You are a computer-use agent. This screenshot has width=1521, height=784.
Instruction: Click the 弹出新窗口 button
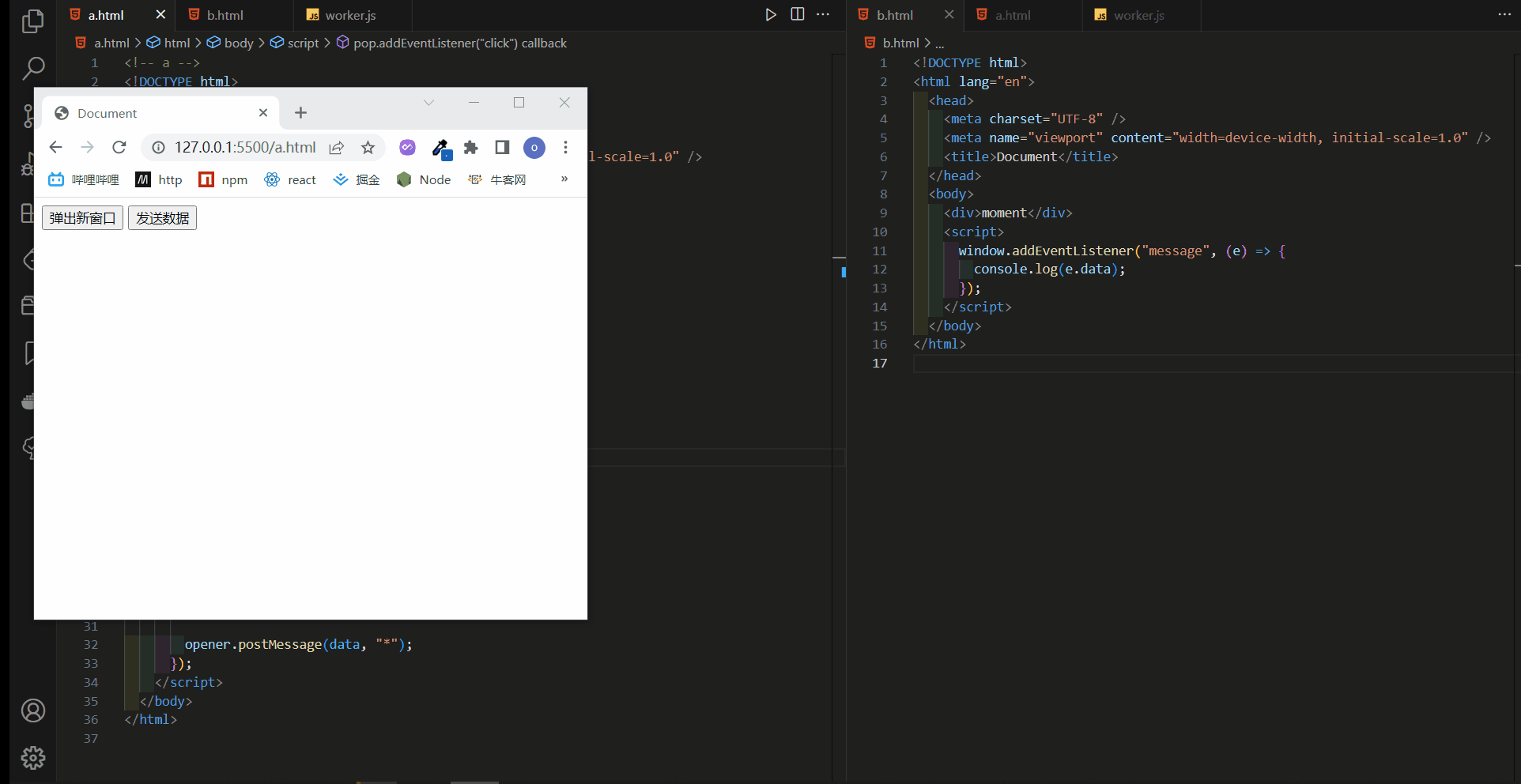(82, 218)
